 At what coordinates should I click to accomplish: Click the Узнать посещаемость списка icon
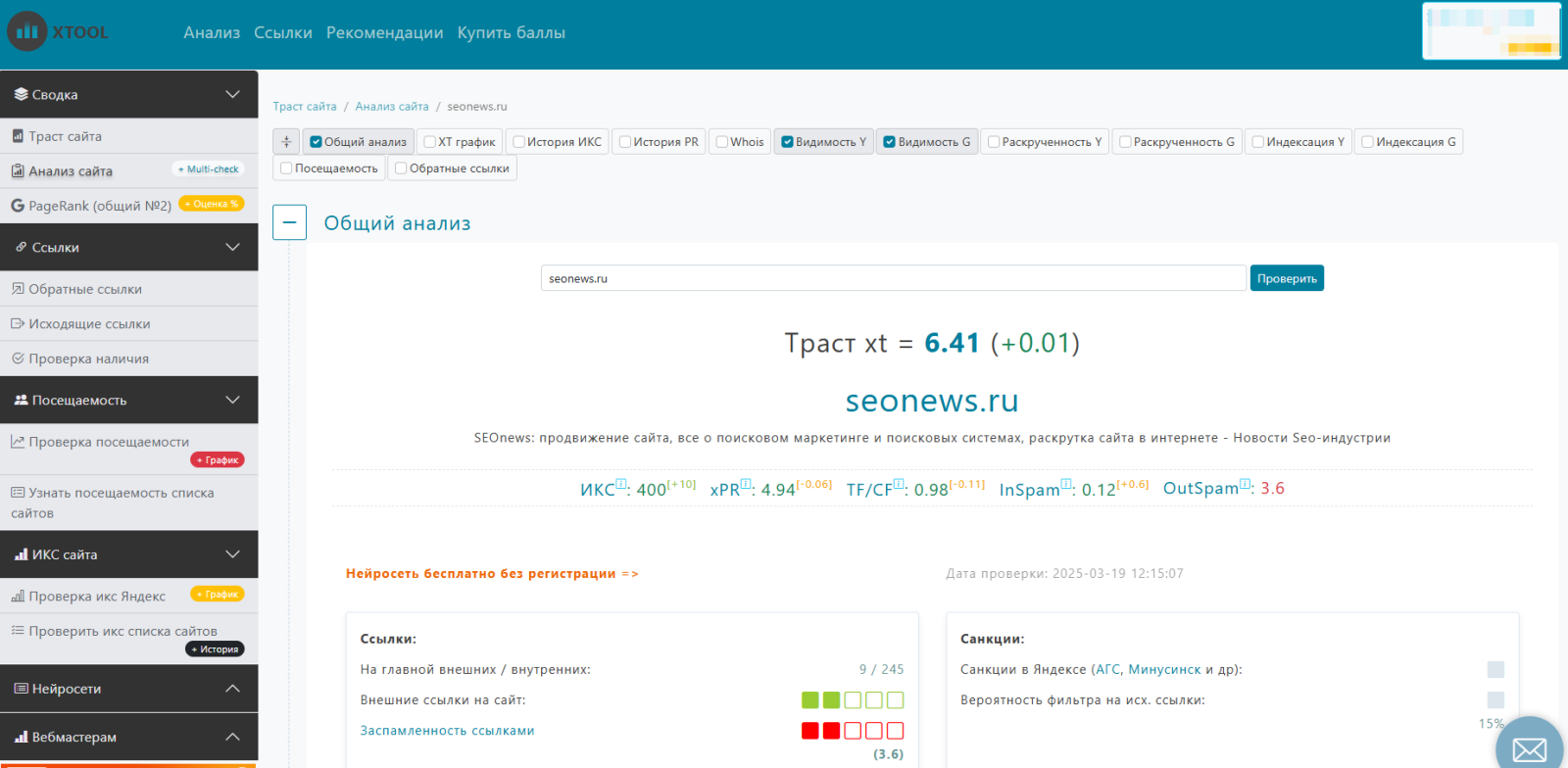click(18, 493)
